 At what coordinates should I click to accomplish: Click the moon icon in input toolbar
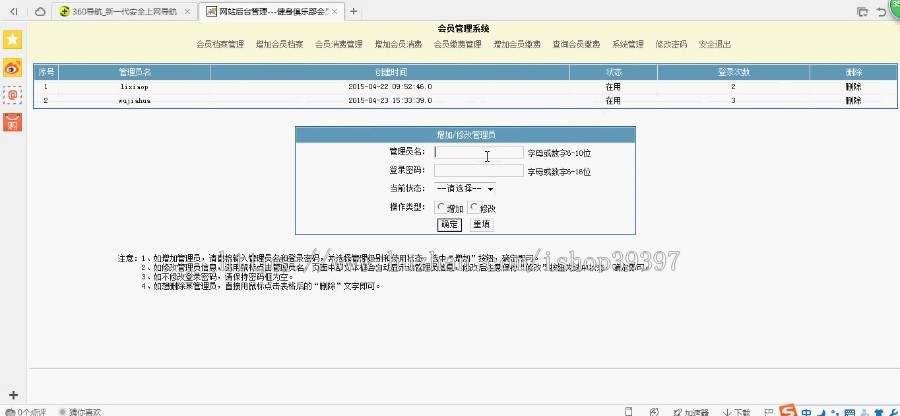click(820, 411)
